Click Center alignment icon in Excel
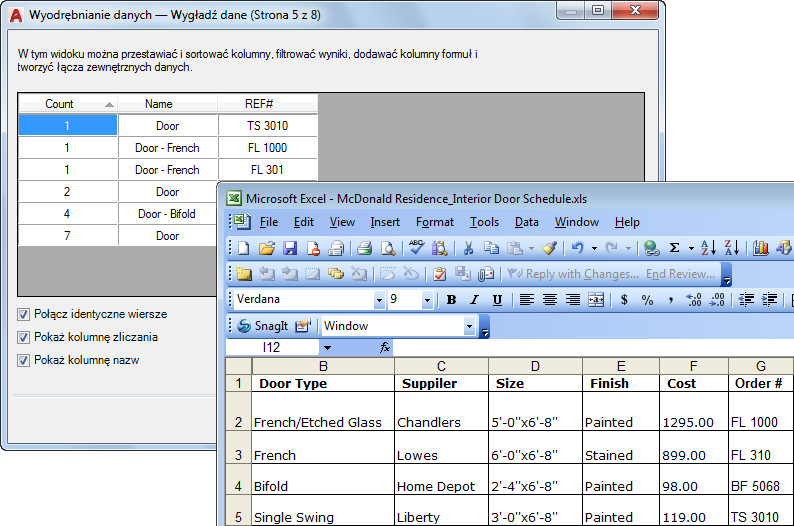The image size is (794, 526). 550,300
